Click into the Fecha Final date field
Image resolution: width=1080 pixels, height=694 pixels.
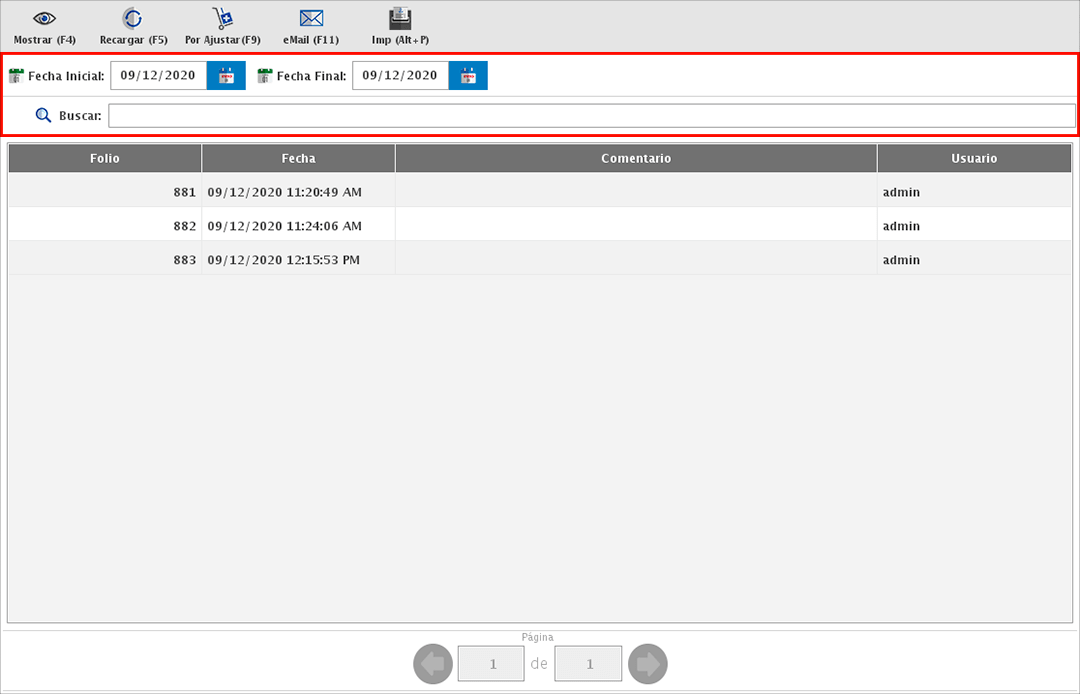400,76
